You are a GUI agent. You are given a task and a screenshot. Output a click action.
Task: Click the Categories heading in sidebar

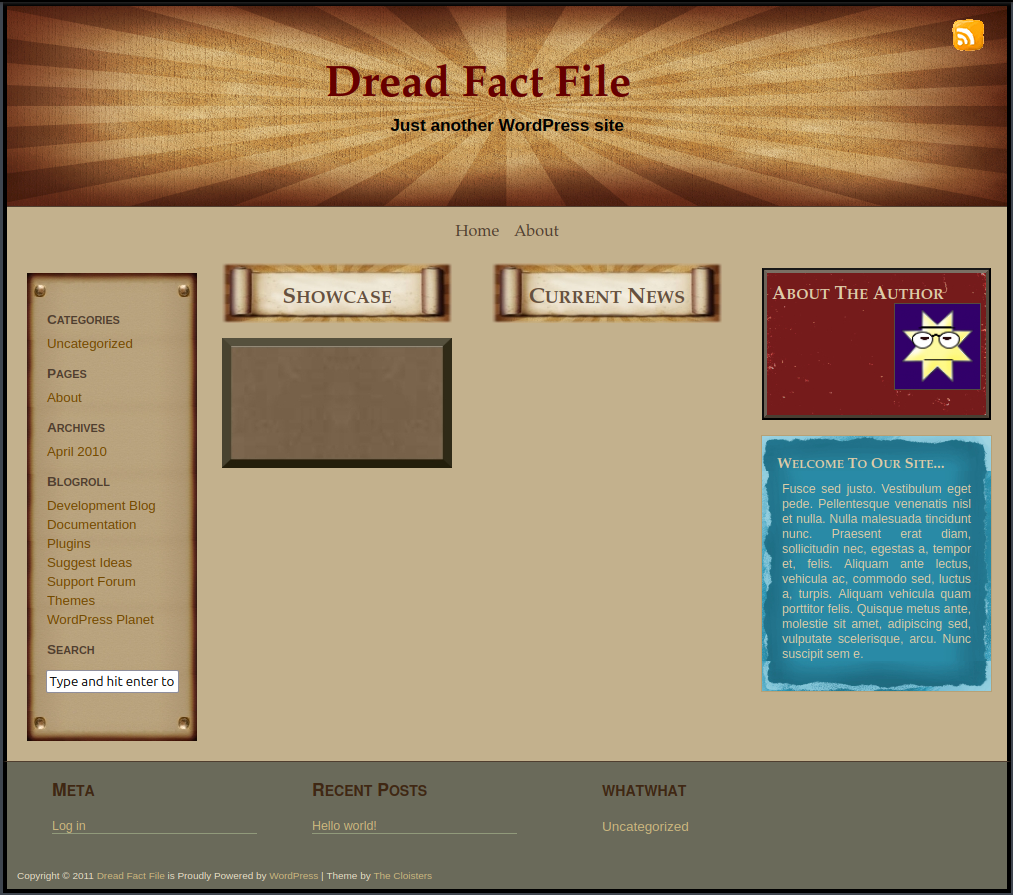coord(83,320)
